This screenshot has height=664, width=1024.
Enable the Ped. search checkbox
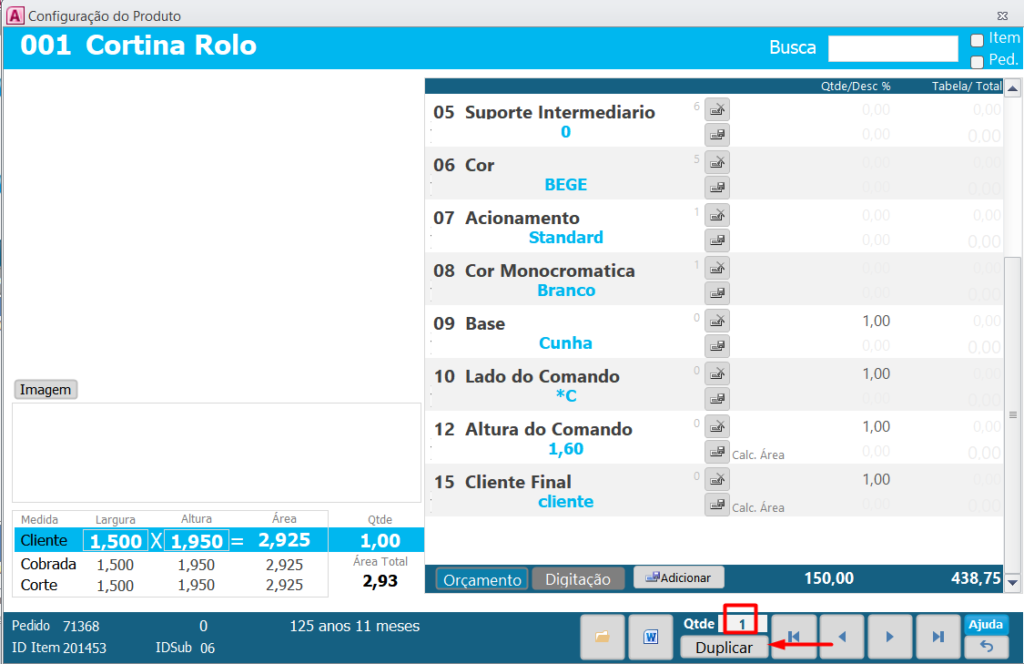coord(977,61)
